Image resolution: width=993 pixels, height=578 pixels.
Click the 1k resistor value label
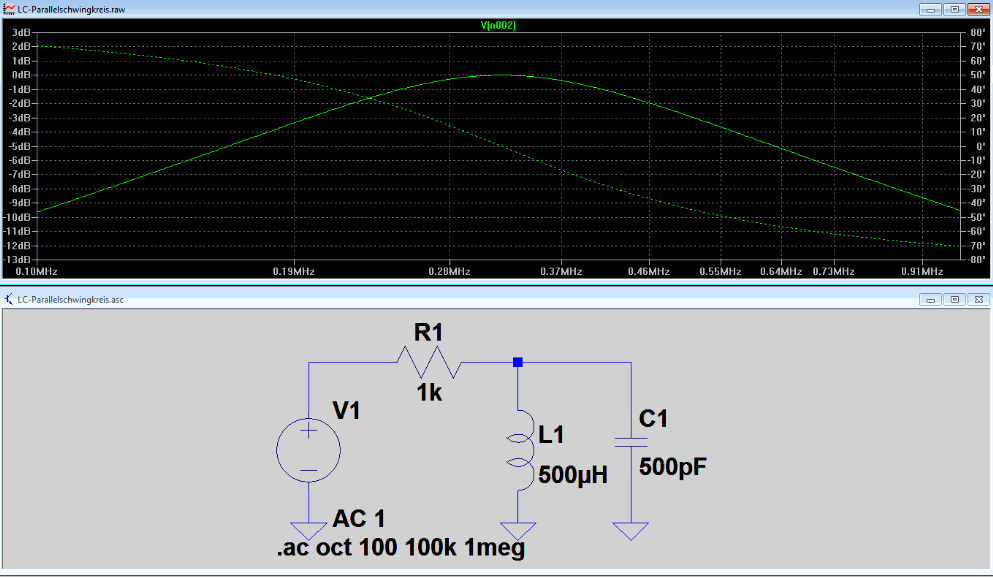point(429,393)
